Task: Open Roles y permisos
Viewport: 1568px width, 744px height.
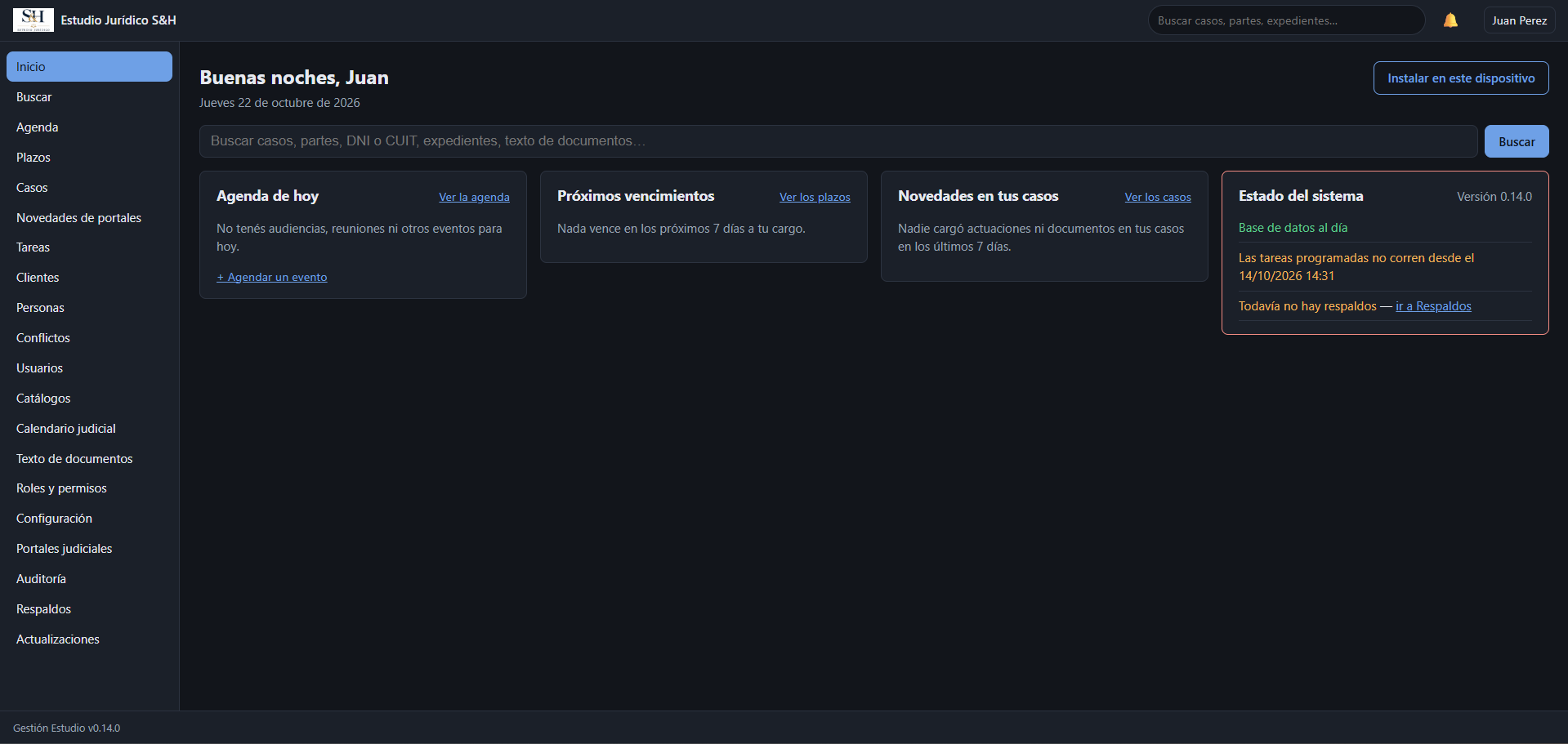Action: click(x=89, y=488)
